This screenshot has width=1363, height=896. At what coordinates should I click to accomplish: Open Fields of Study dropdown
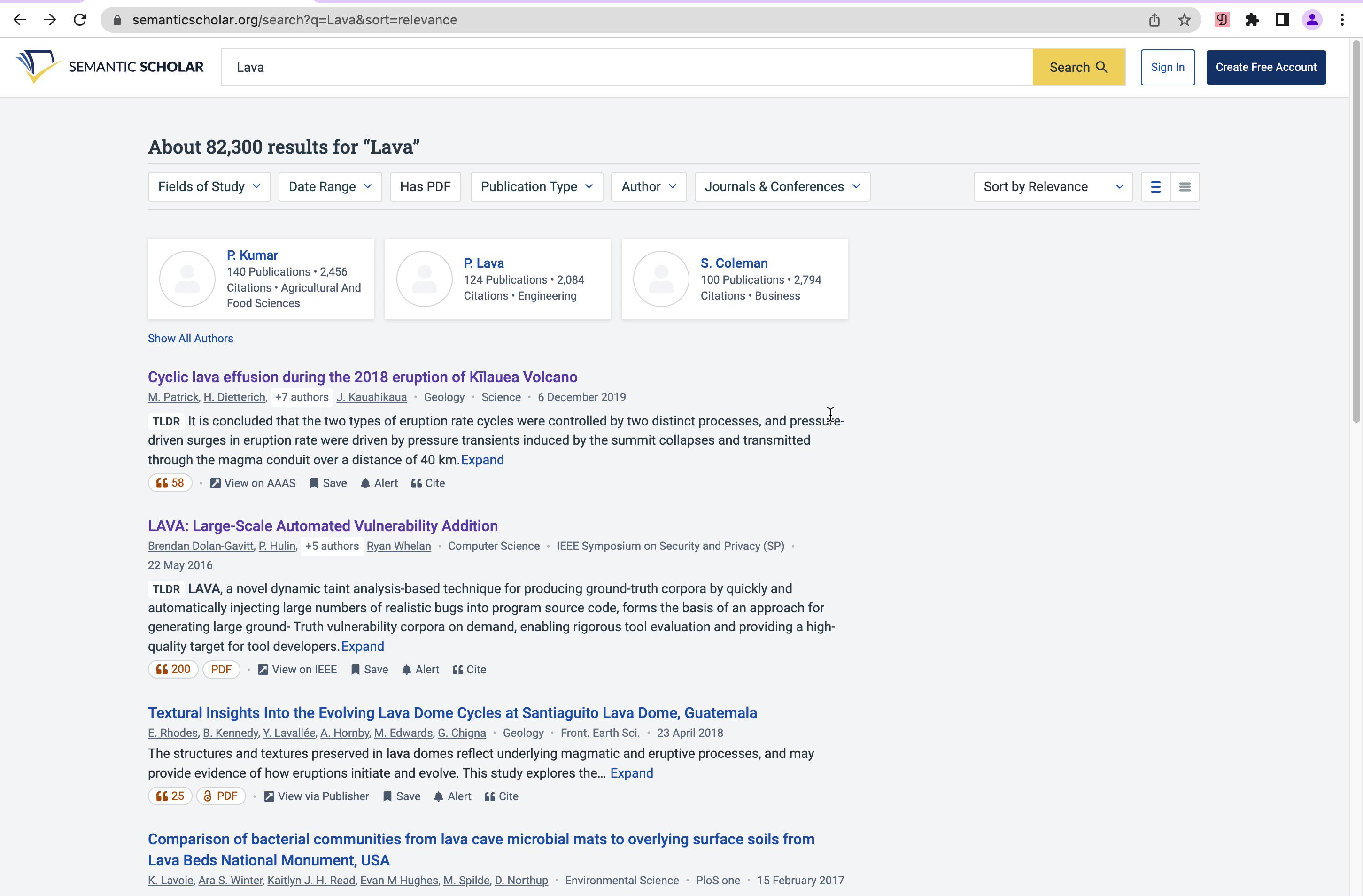click(x=209, y=186)
